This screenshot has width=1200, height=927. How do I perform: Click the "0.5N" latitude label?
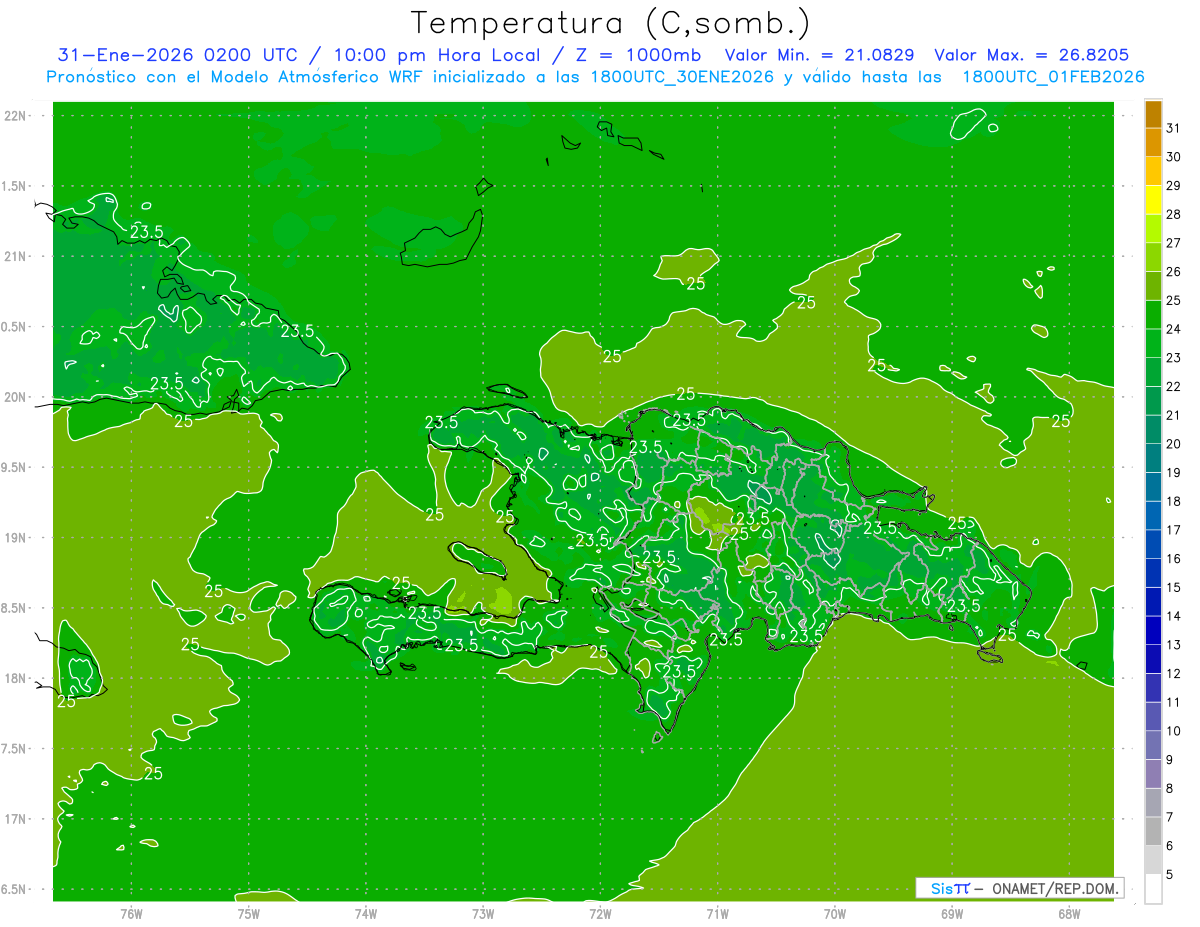[15, 327]
